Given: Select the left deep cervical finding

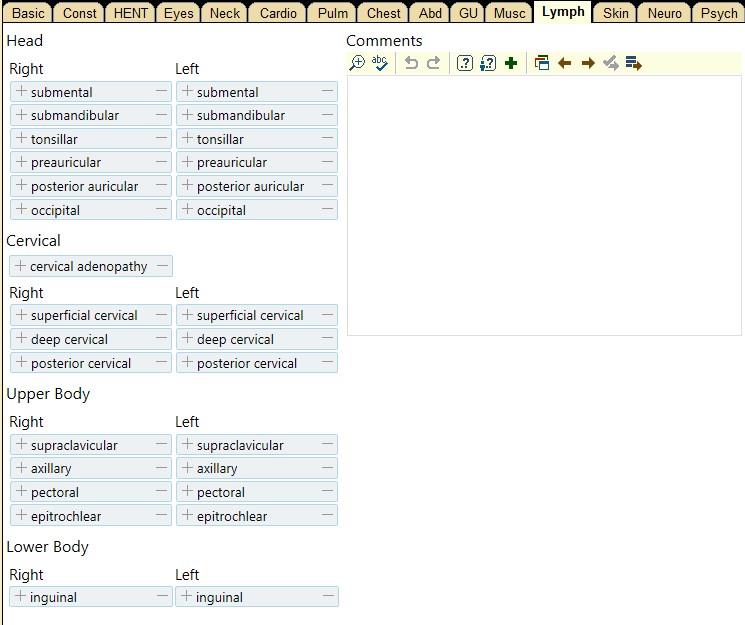Looking at the screenshot, I should coord(235,339).
